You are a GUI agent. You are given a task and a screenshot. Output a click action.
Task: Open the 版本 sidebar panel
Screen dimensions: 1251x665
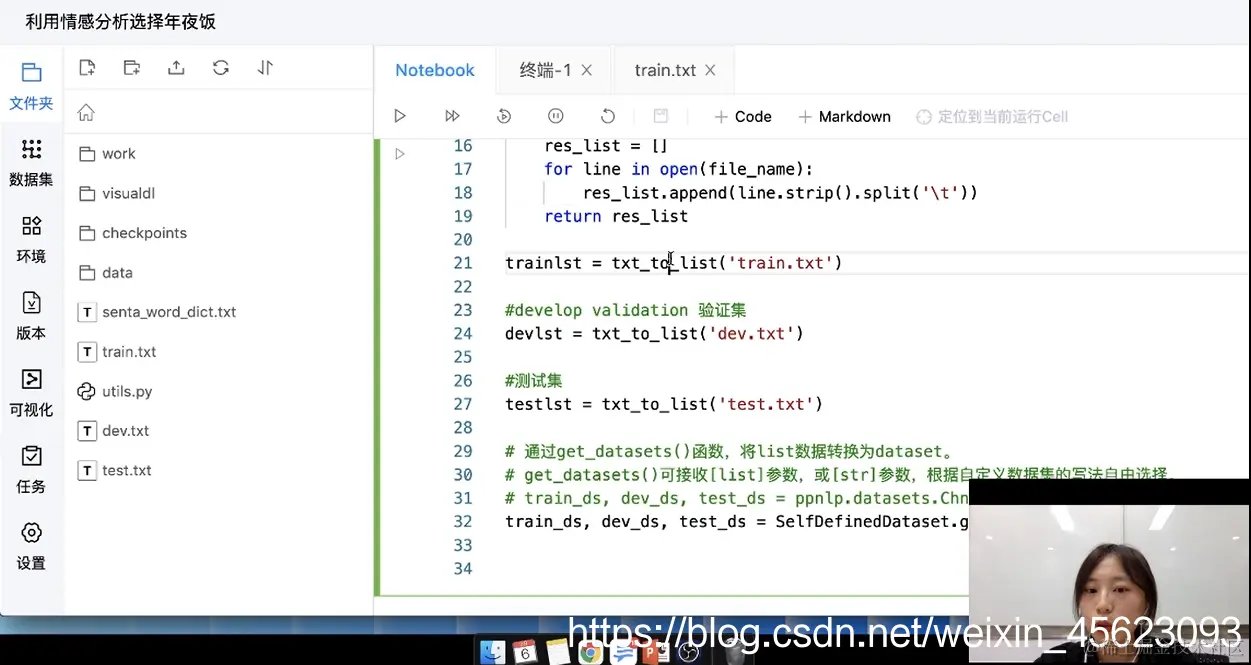point(31,316)
